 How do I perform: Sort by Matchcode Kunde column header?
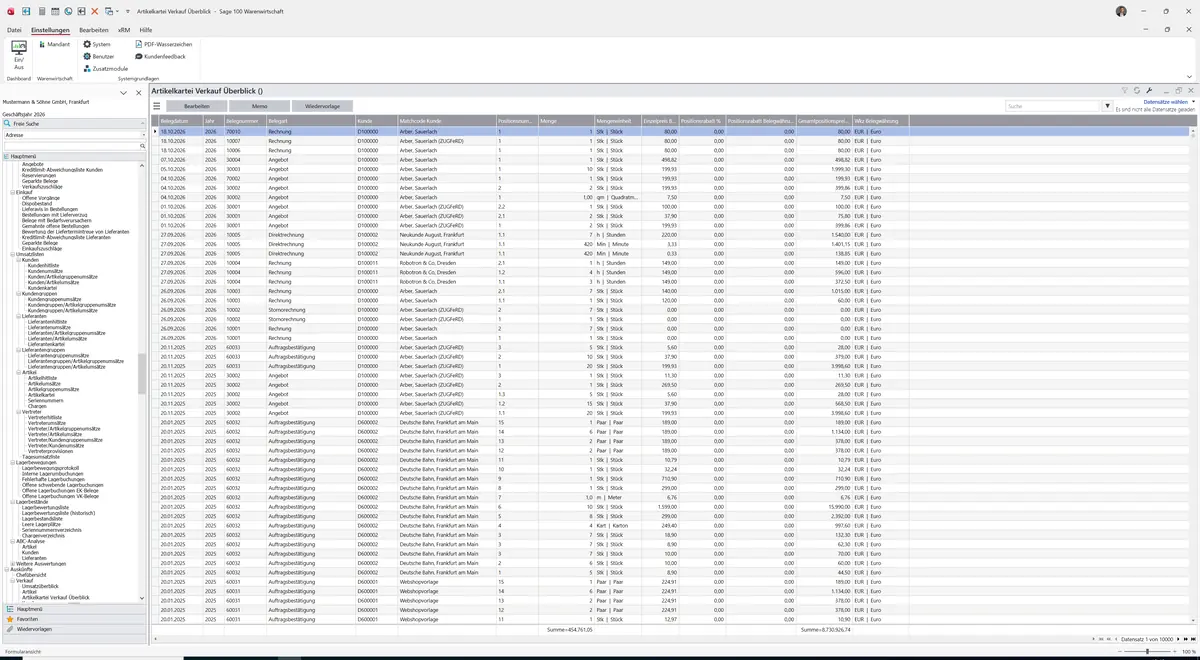(x=446, y=121)
